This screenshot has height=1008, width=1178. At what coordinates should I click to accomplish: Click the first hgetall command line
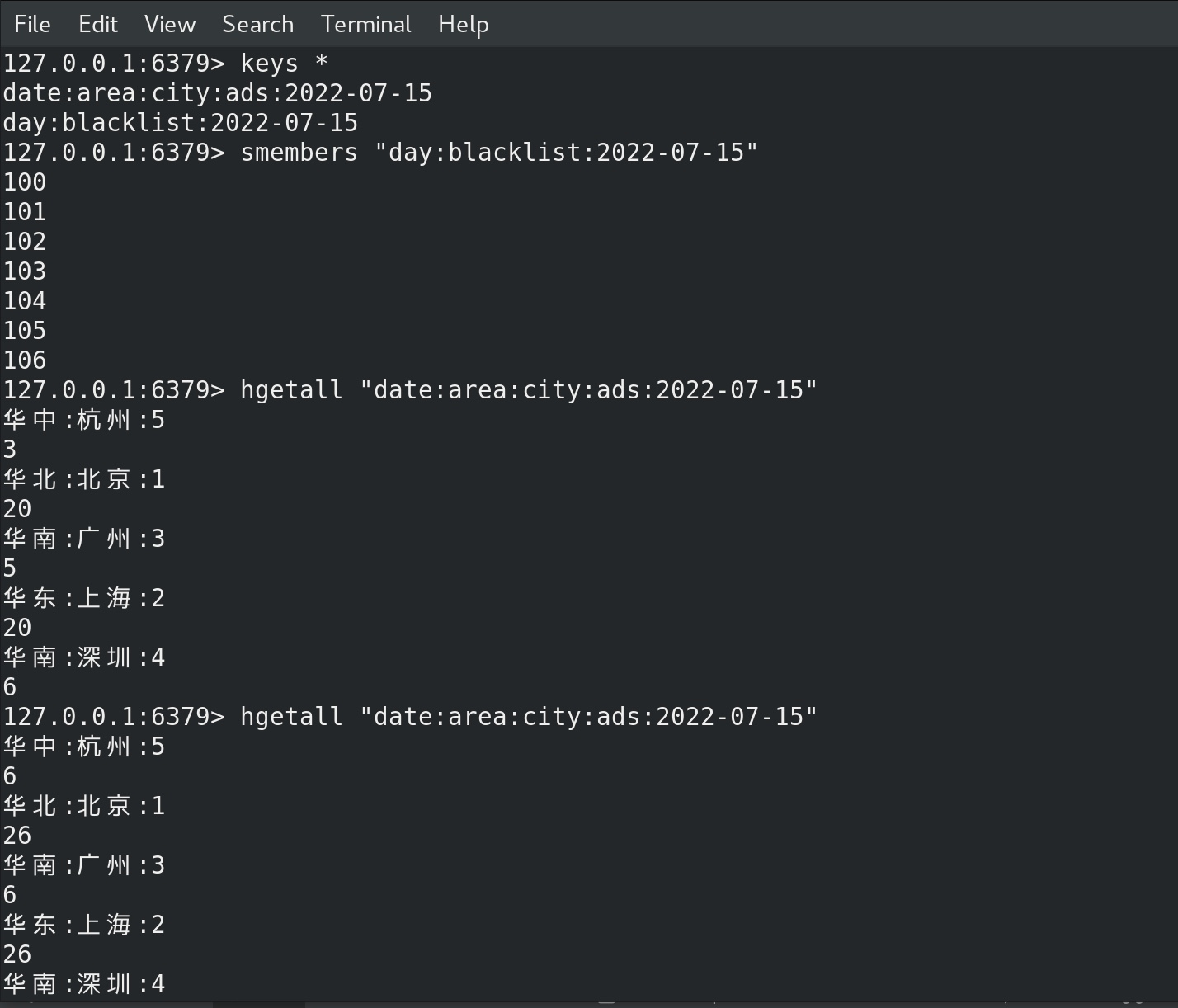click(x=410, y=390)
